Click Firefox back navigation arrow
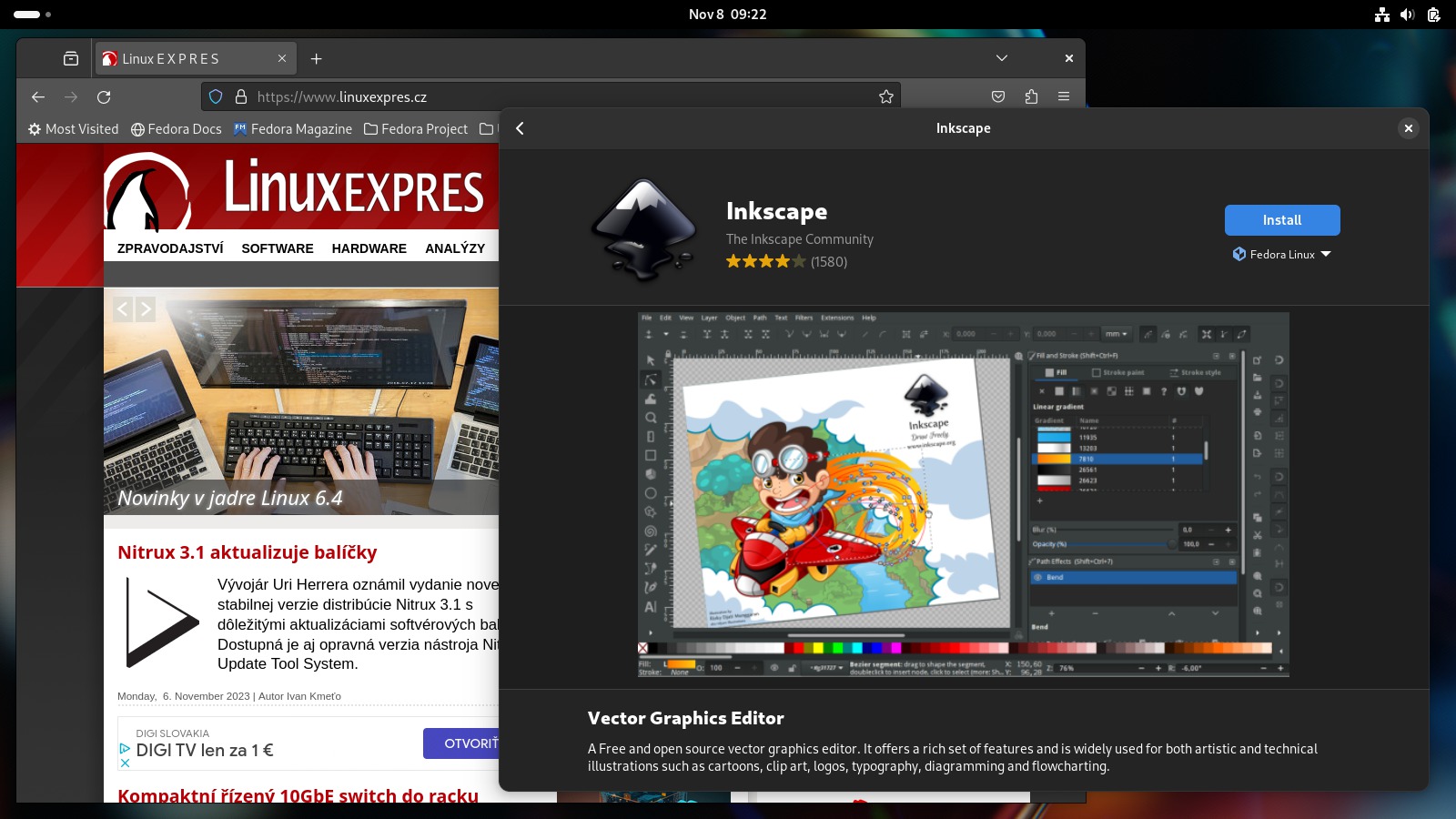Image resolution: width=1456 pixels, height=819 pixels. coord(38,96)
